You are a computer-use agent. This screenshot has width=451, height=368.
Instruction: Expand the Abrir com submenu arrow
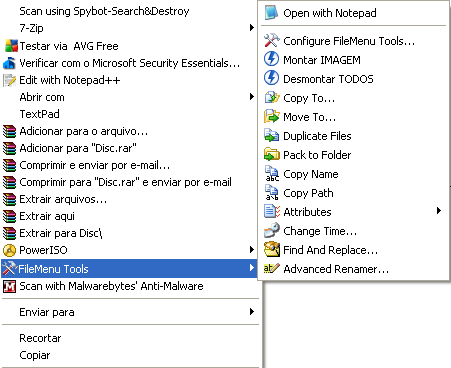(x=252, y=97)
